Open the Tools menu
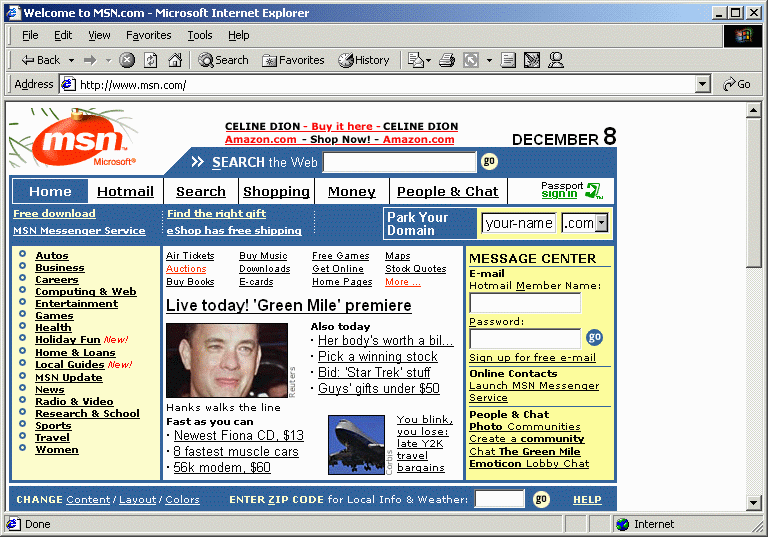768x537 pixels. coord(200,35)
